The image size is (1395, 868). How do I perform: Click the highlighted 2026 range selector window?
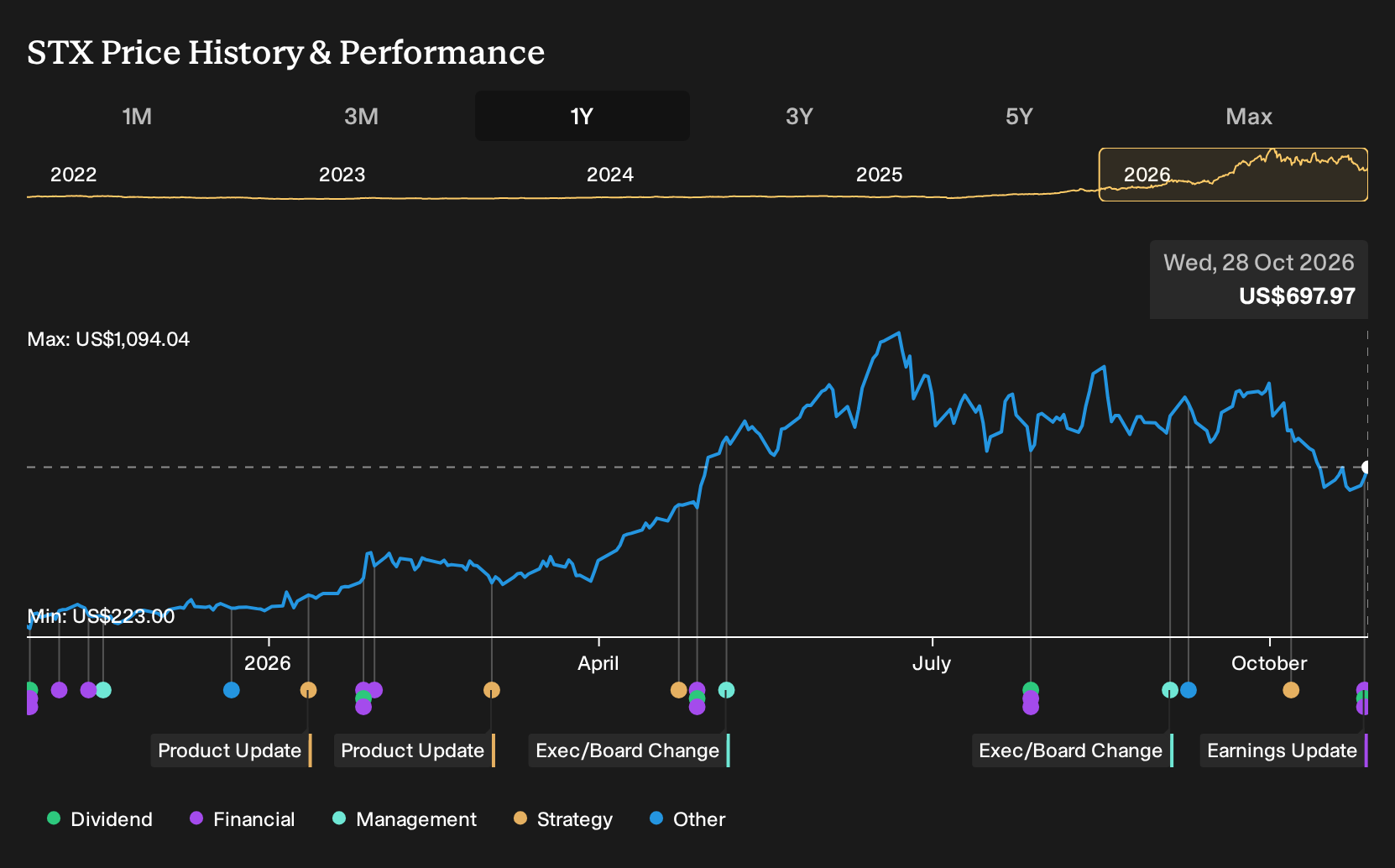1233,175
